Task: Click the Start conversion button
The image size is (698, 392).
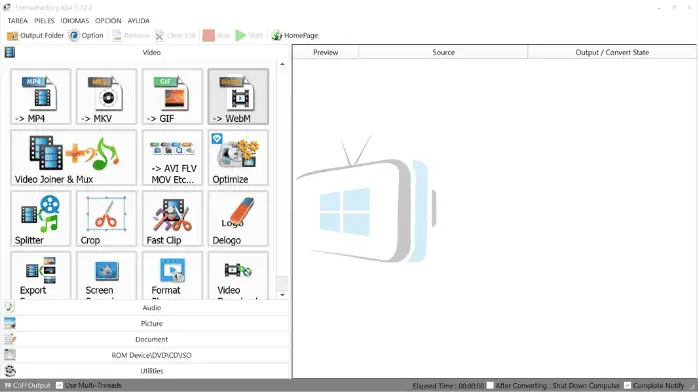Action: pos(249,36)
